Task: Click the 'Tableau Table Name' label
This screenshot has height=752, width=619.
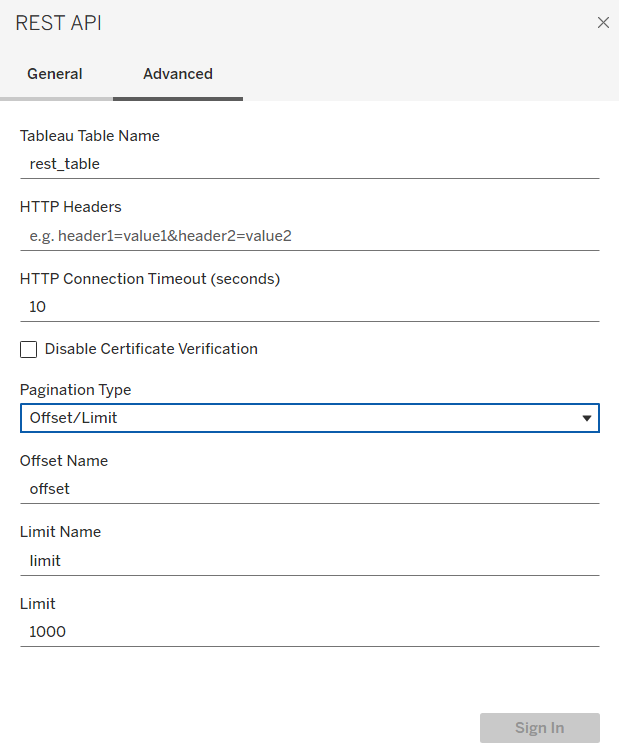Action: coord(90,136)
